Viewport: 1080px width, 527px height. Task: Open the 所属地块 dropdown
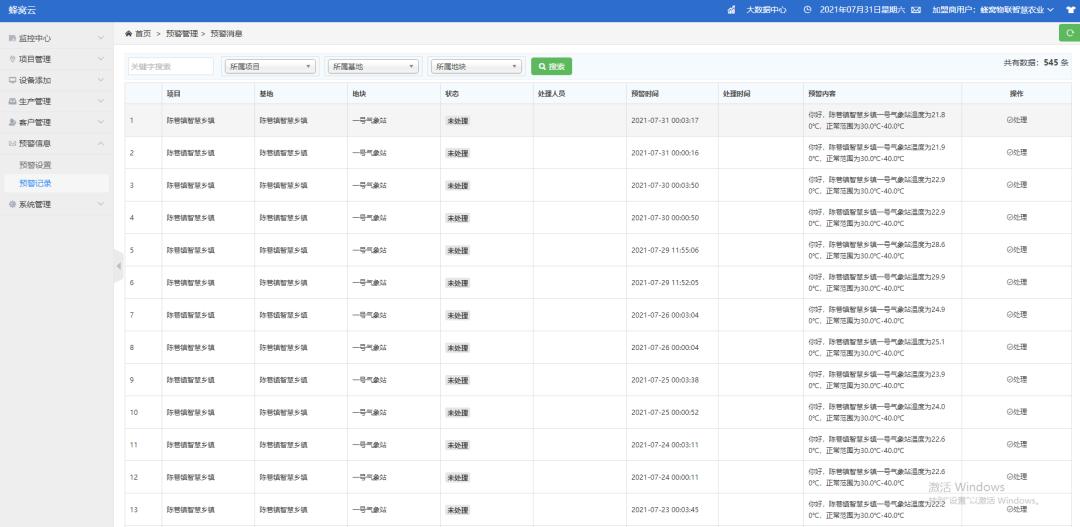[475, 67]
